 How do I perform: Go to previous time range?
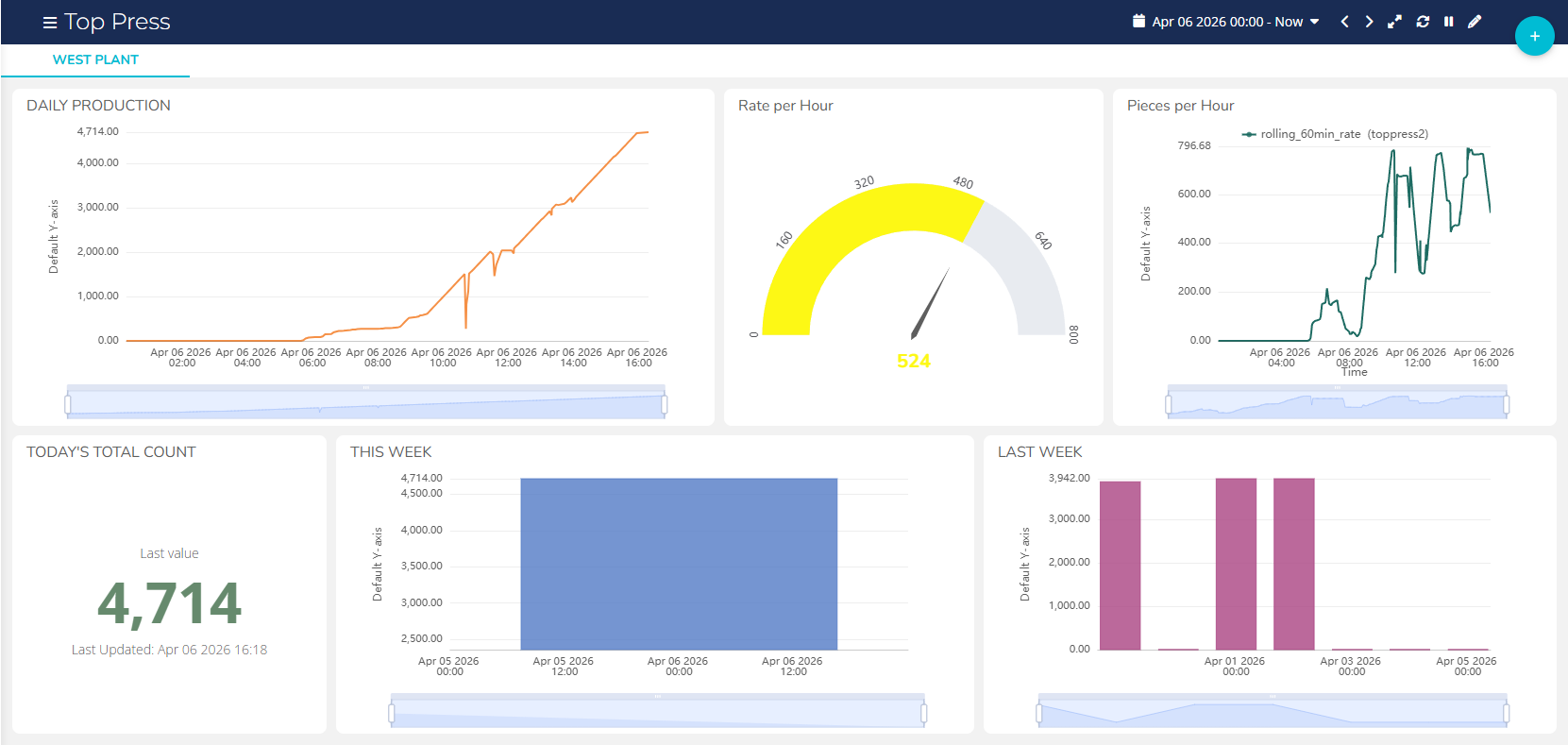pos(1344,22)
